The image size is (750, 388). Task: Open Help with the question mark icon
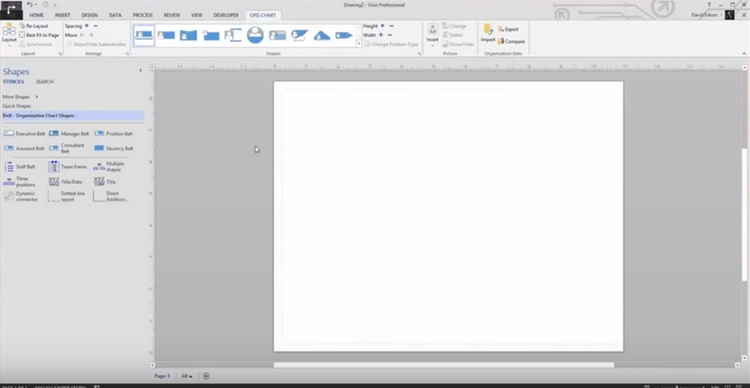pyautogui.click(x=709, y=4)
